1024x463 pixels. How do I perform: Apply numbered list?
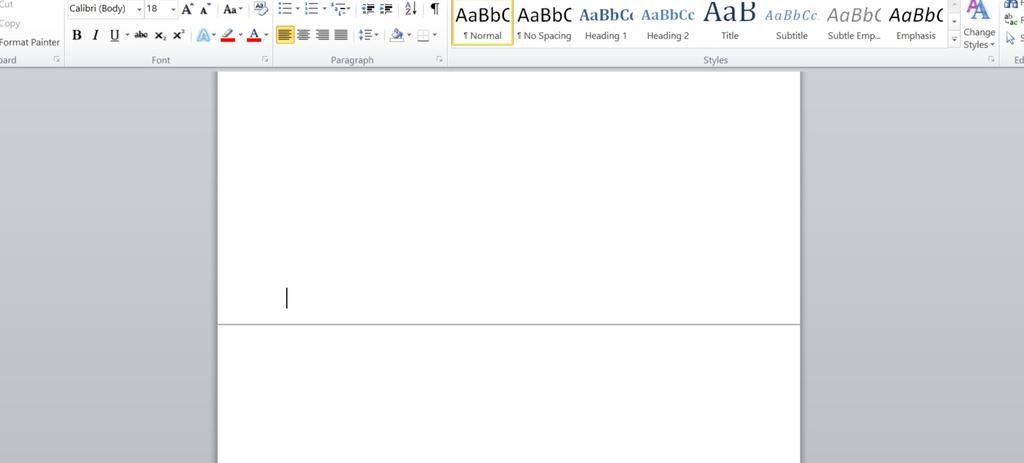[312, 9]
